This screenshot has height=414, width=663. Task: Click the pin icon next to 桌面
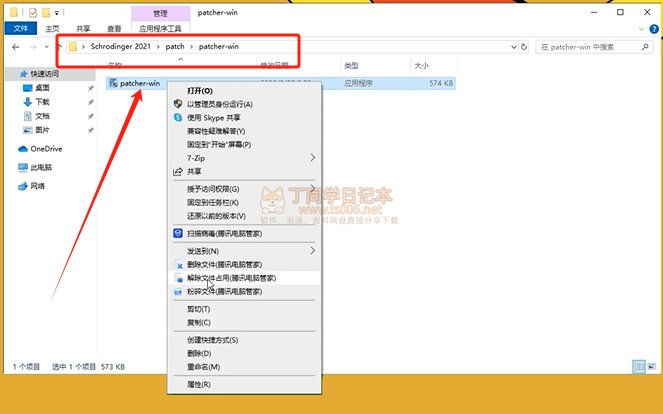click(x=90, y=88)
